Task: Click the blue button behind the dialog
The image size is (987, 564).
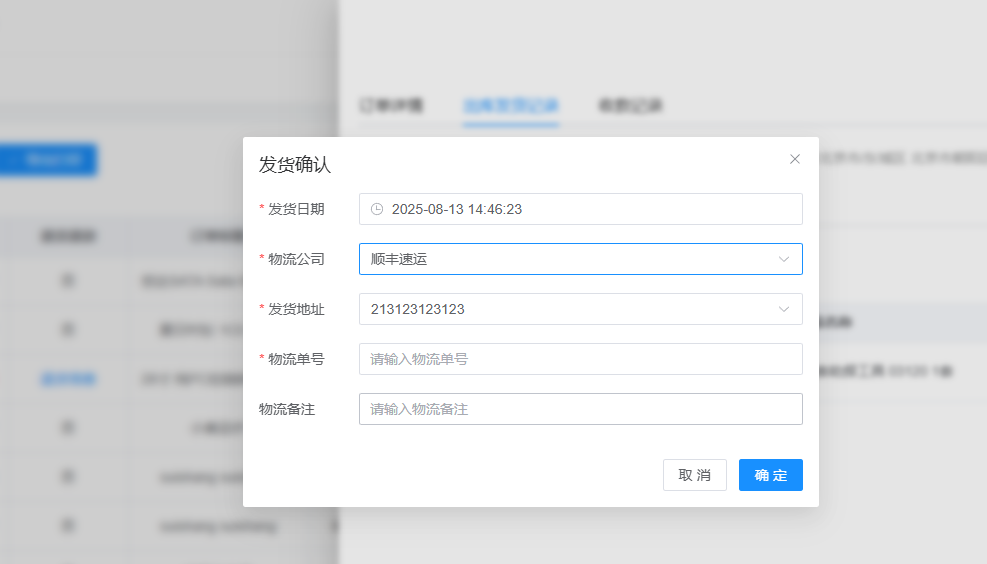Action: coord(48,160)
